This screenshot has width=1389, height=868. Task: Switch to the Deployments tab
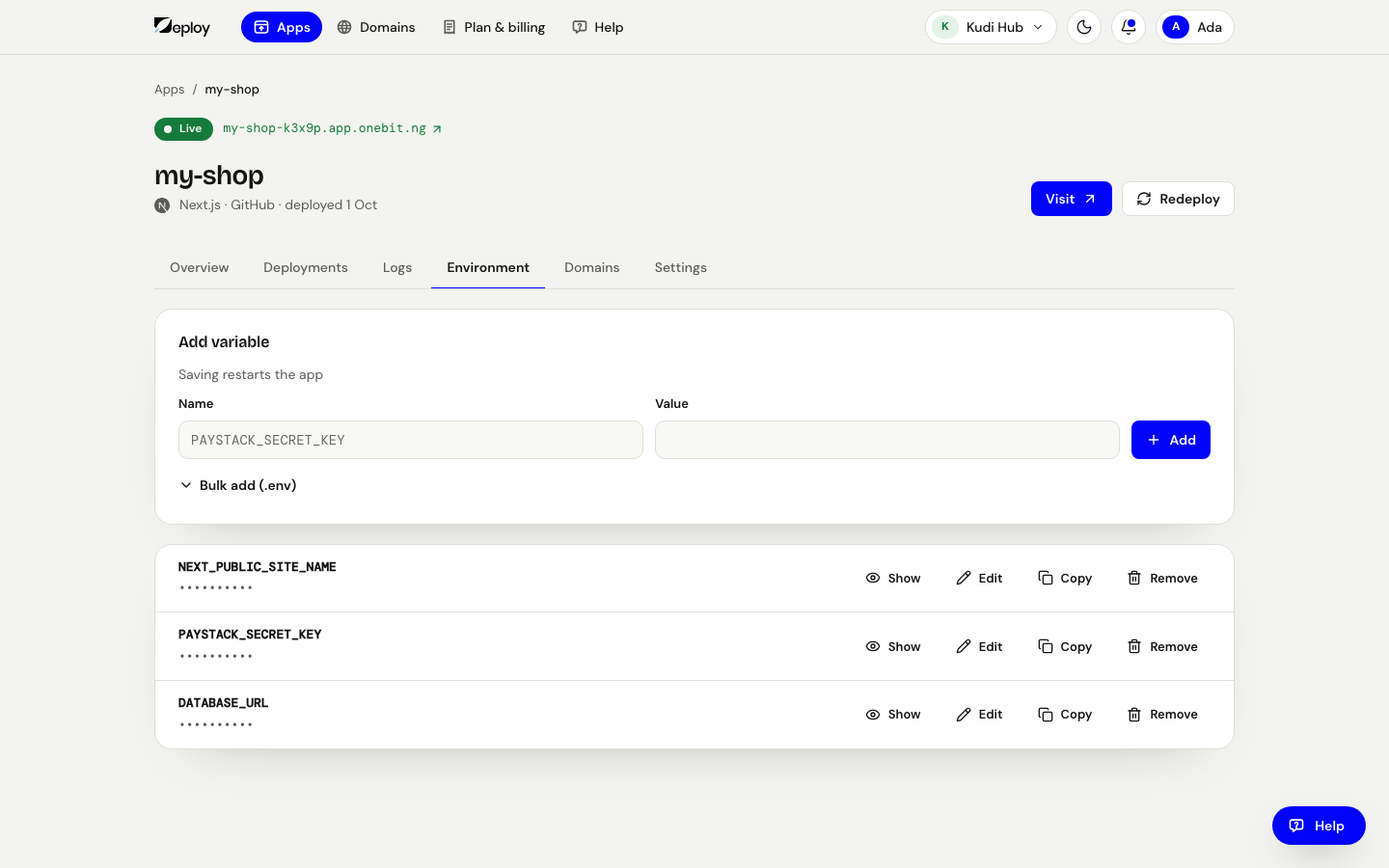click(x=306, y=267)
